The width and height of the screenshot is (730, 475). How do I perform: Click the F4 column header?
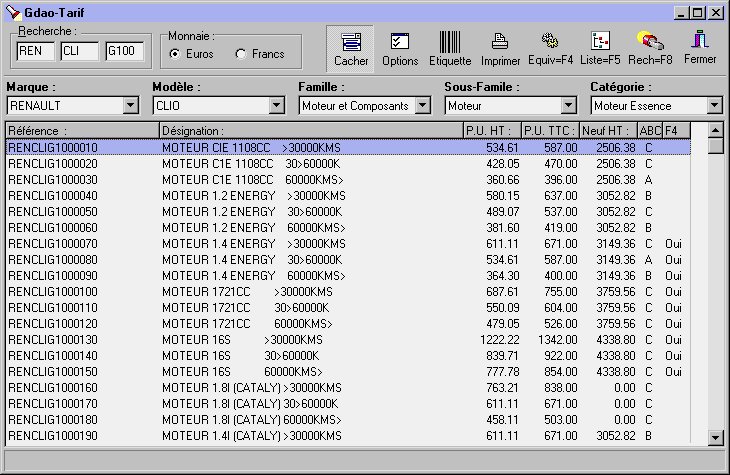coord(676,131)
